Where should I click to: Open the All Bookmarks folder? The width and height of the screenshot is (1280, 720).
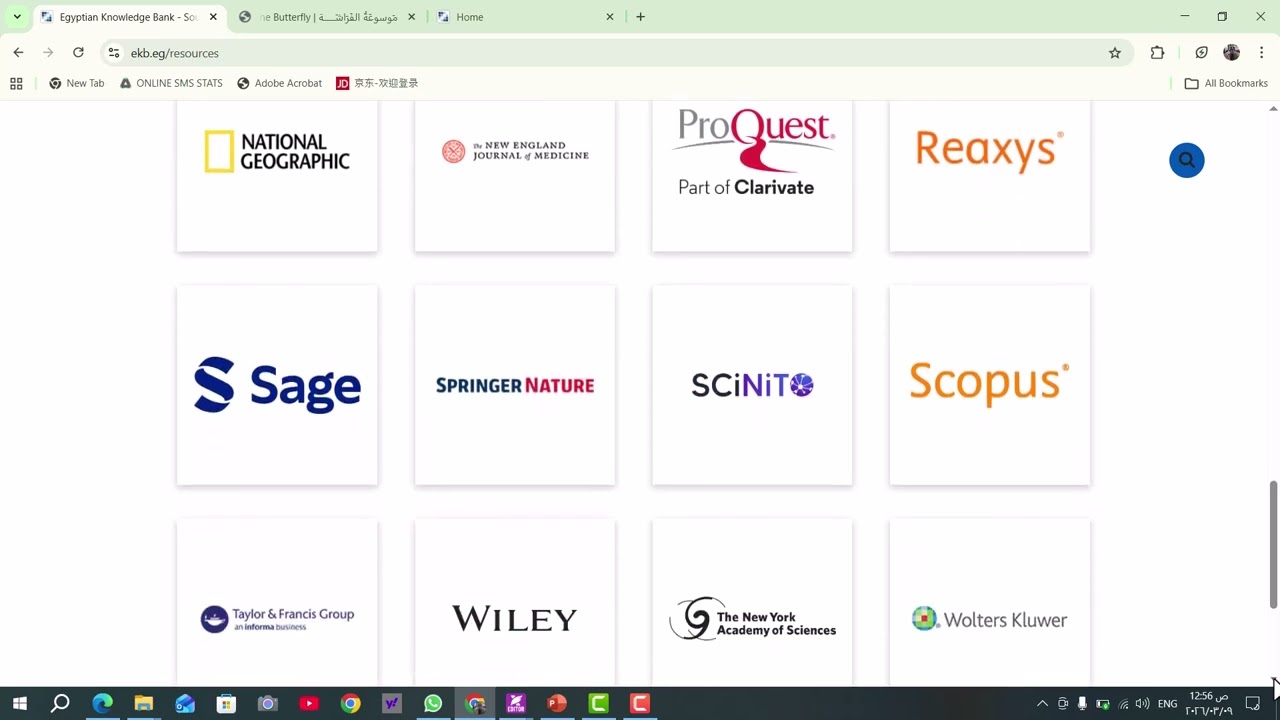(1226, 83)
